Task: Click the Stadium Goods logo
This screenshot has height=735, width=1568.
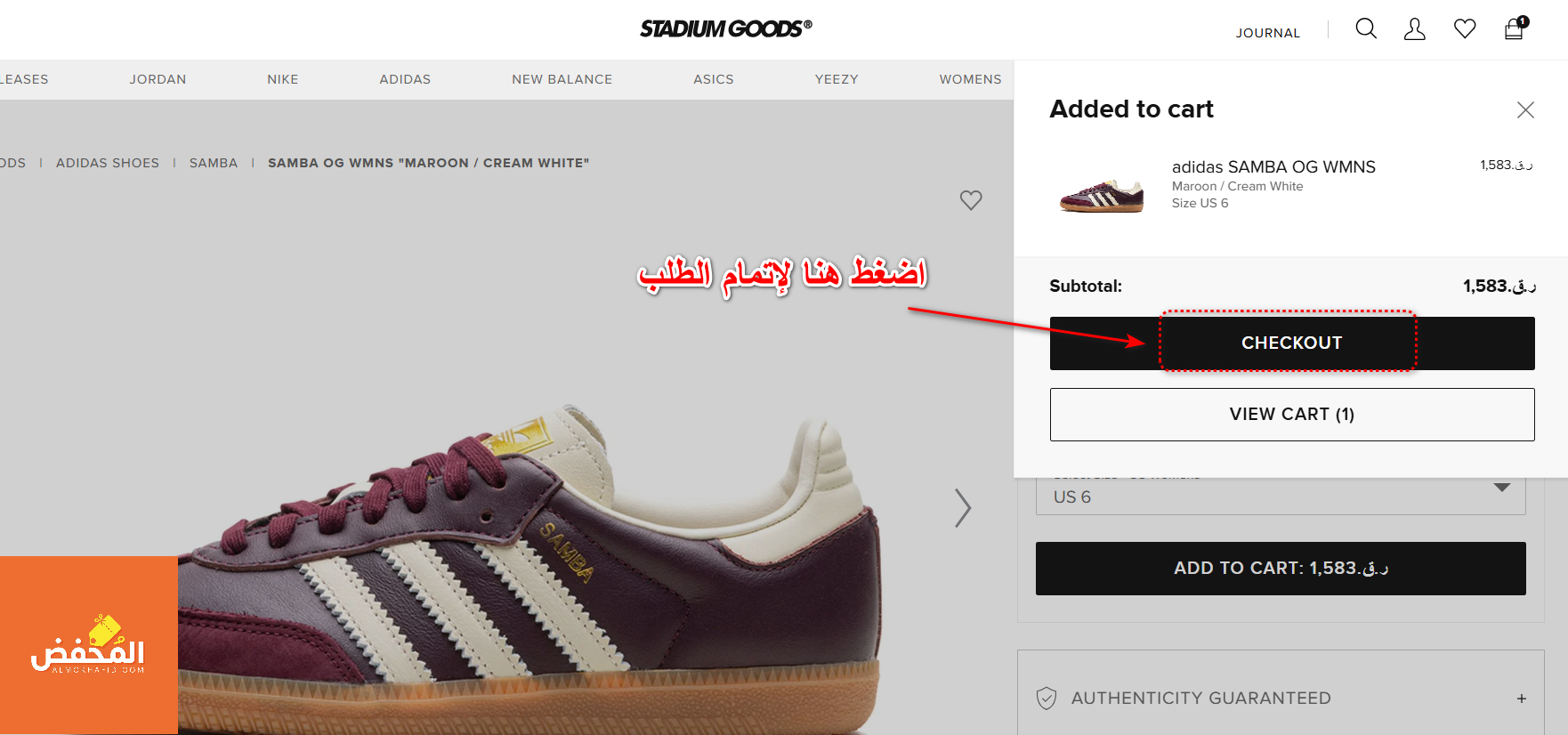Action: tap(725, 28)
